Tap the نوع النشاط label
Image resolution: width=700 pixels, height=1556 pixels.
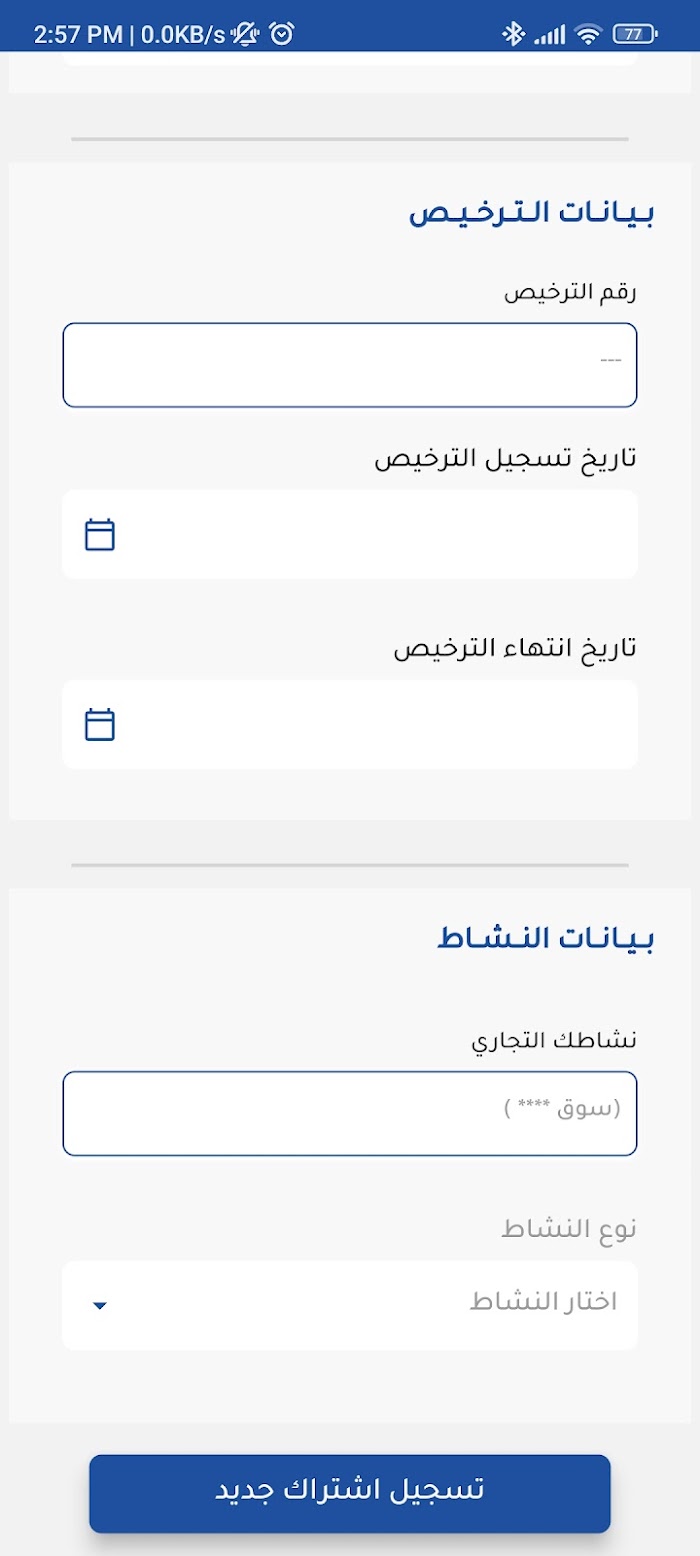coord(569,1229)
